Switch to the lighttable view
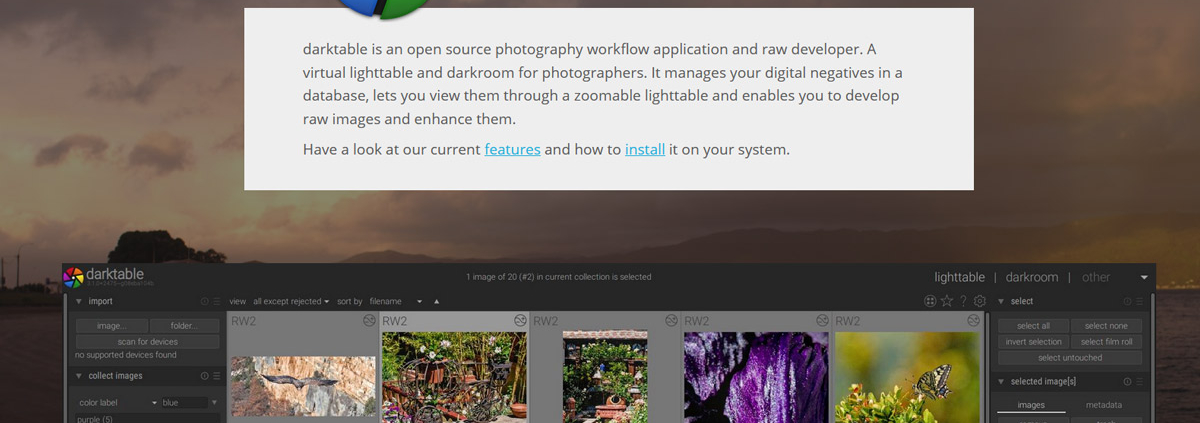1200x423 pixels. point(960,277)
